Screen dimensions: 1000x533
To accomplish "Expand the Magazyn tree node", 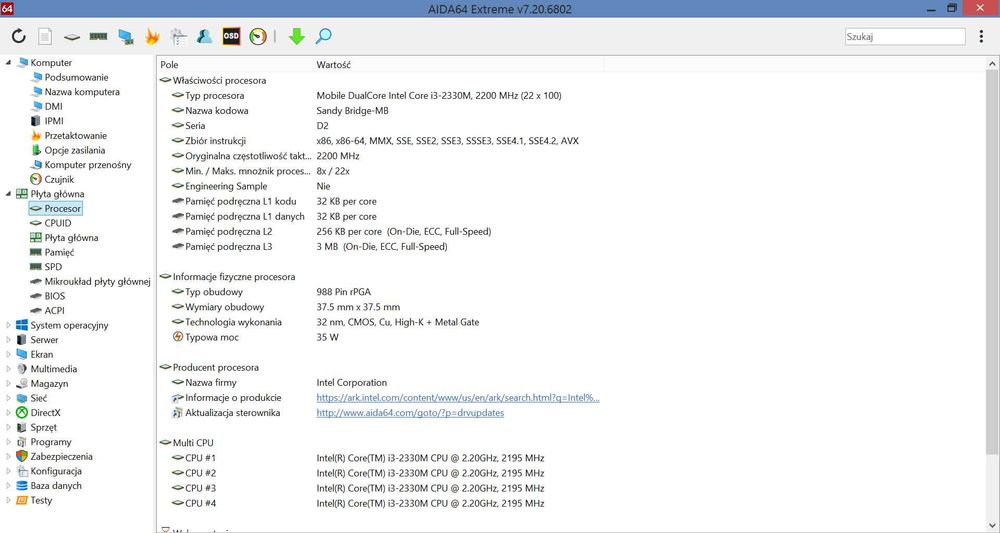I will 8,384.
